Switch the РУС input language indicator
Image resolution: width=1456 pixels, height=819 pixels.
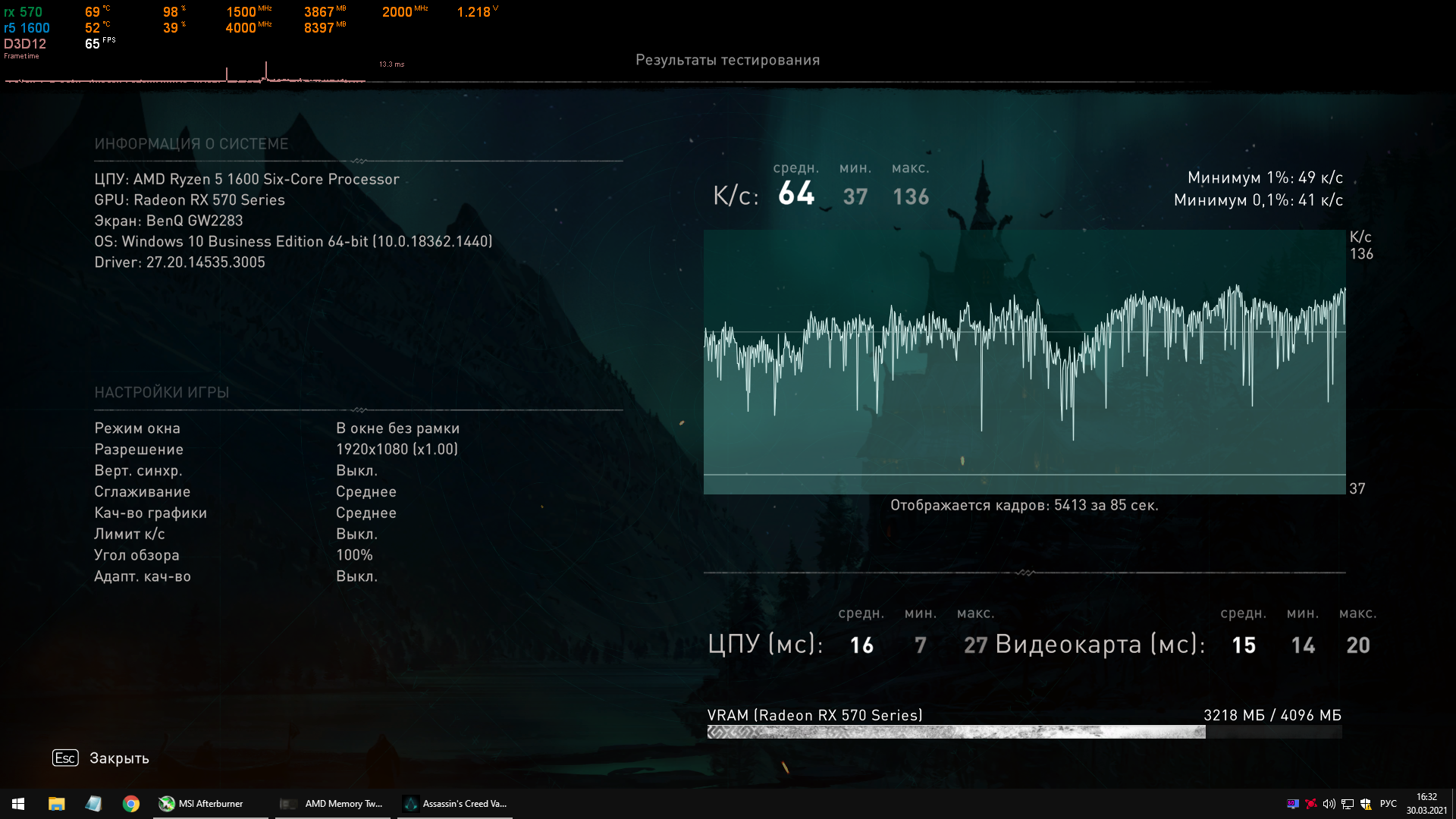coord(1389,804)
